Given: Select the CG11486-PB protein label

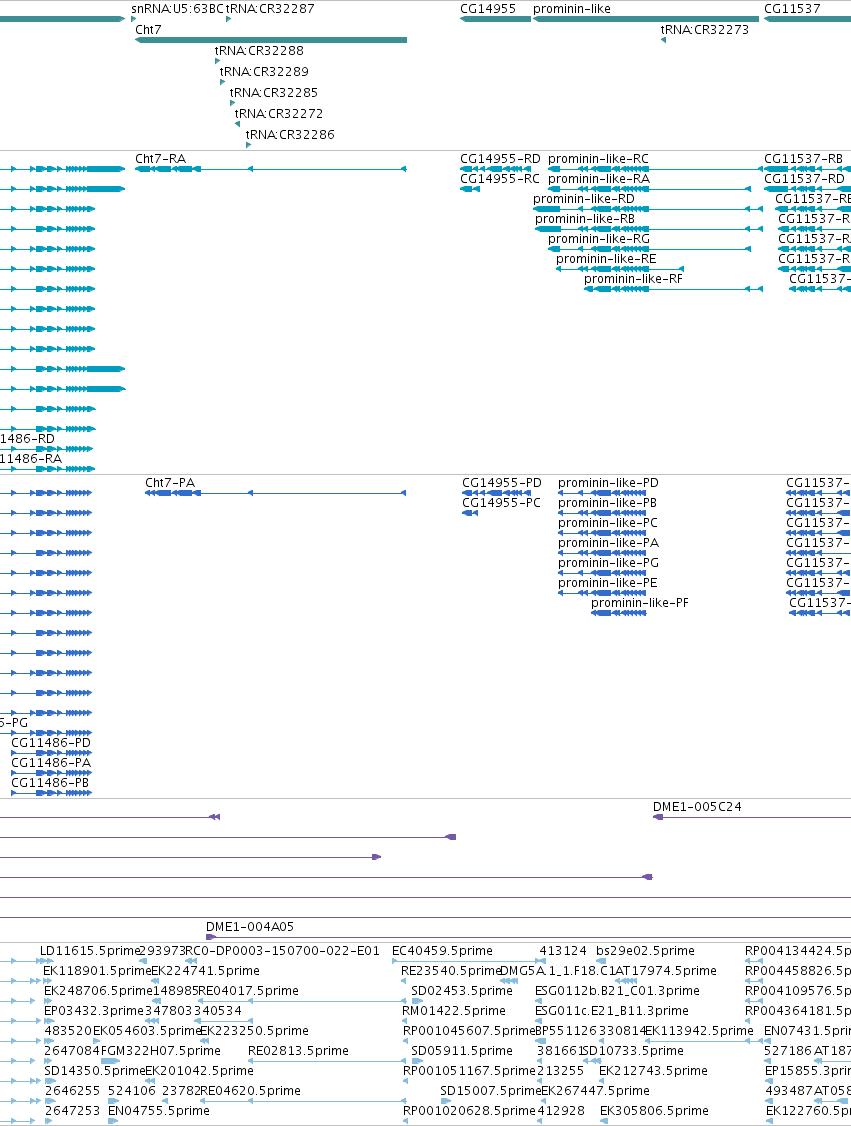Looking at the screenshot, I should click(50, 783).
